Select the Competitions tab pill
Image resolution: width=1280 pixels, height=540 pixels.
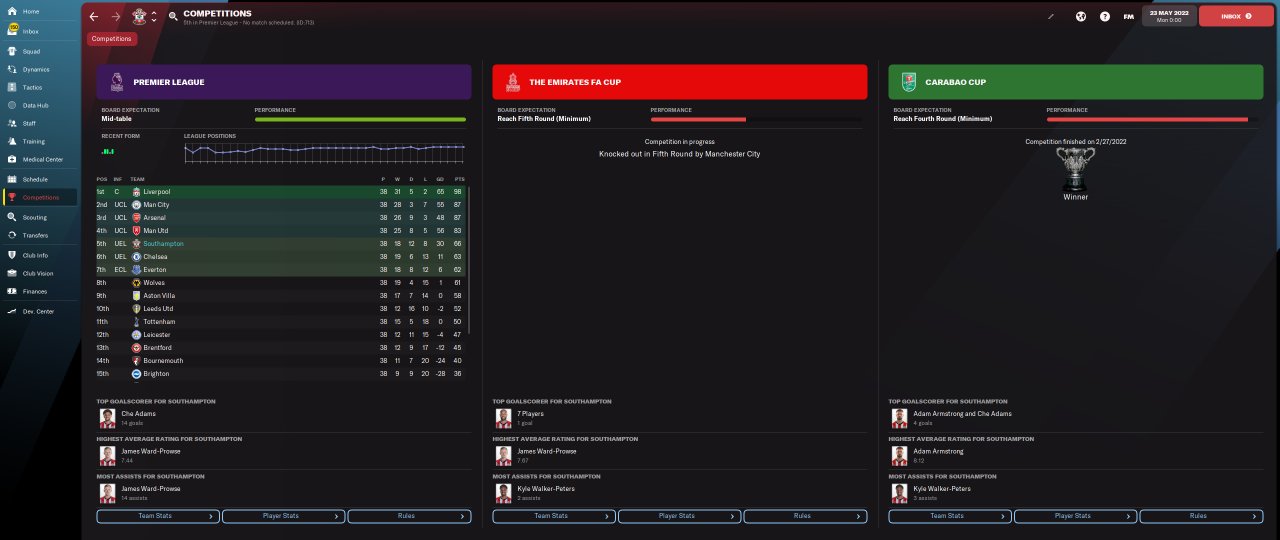click(112, 39)
